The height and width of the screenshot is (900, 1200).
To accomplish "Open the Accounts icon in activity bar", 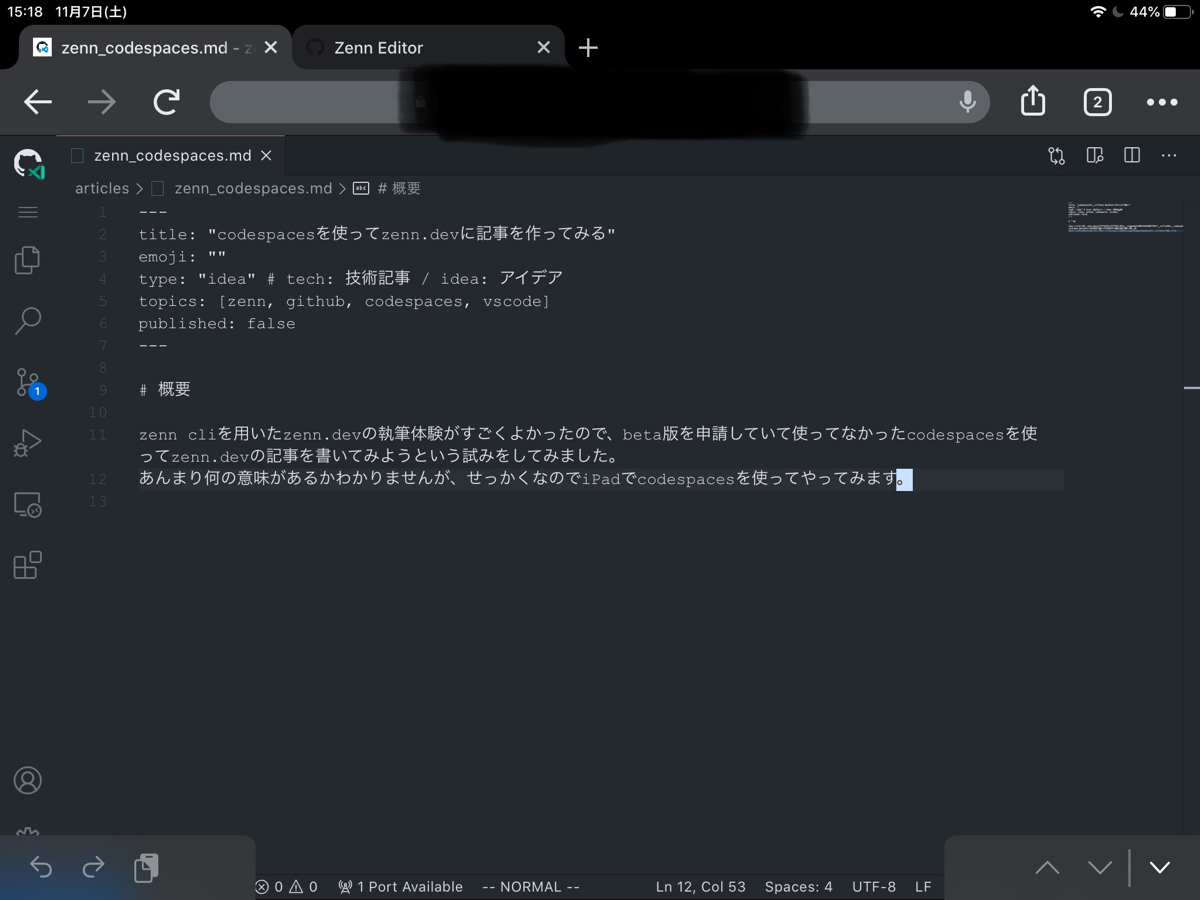I will [27, 780].
